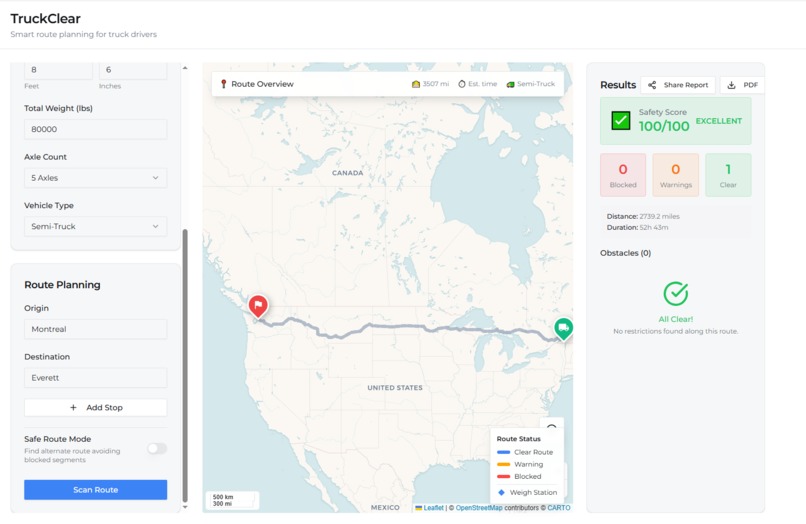Click the Feet height input field
Image resolution: width=806 pixels, height=524 pixels.
pos(58,70)
